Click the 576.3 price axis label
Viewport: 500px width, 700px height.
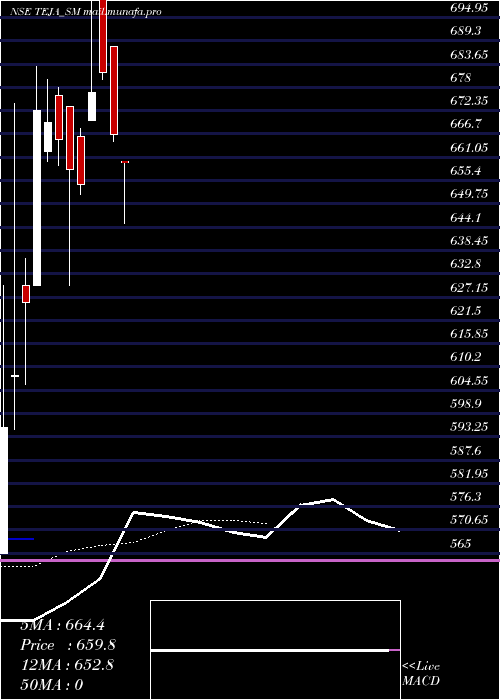465,497
